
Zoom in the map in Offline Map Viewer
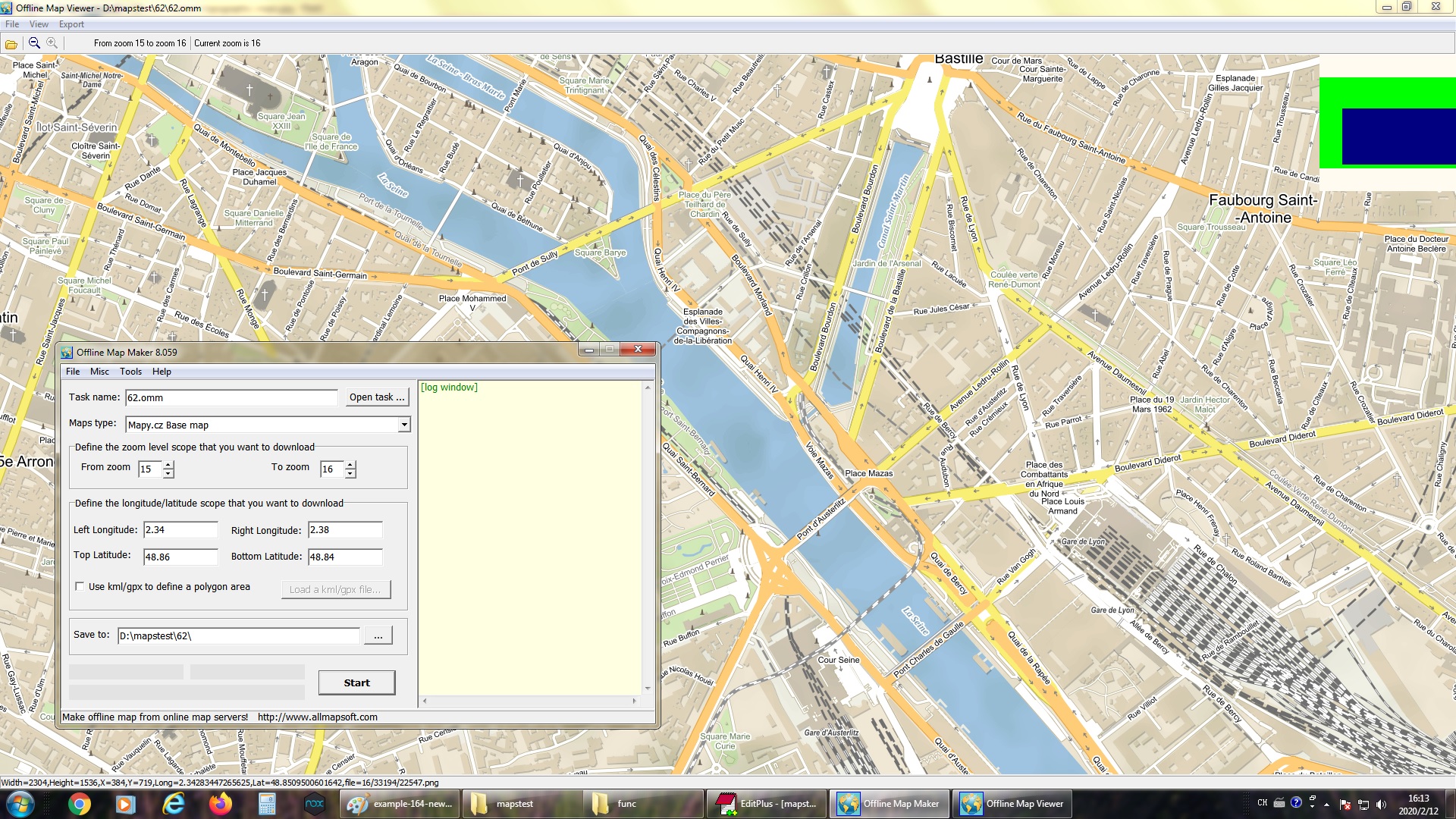point(52,43)
